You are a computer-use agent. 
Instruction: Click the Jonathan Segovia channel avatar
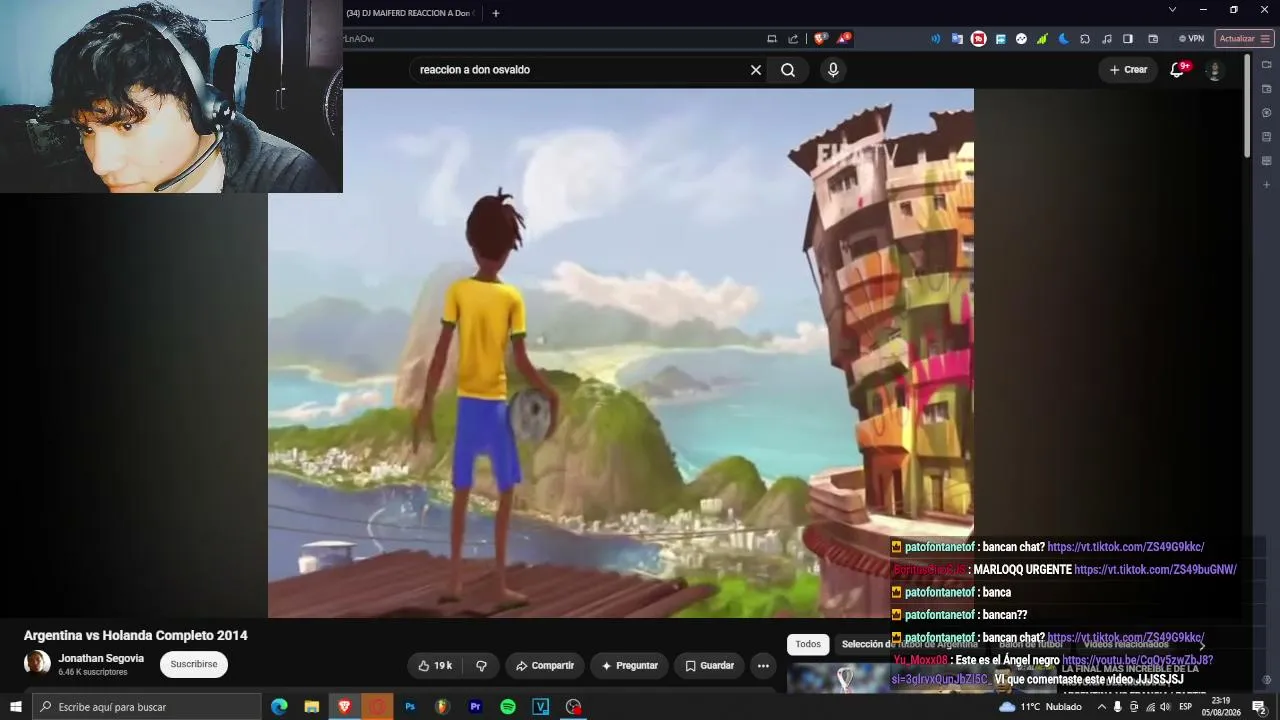pos(37,664)
